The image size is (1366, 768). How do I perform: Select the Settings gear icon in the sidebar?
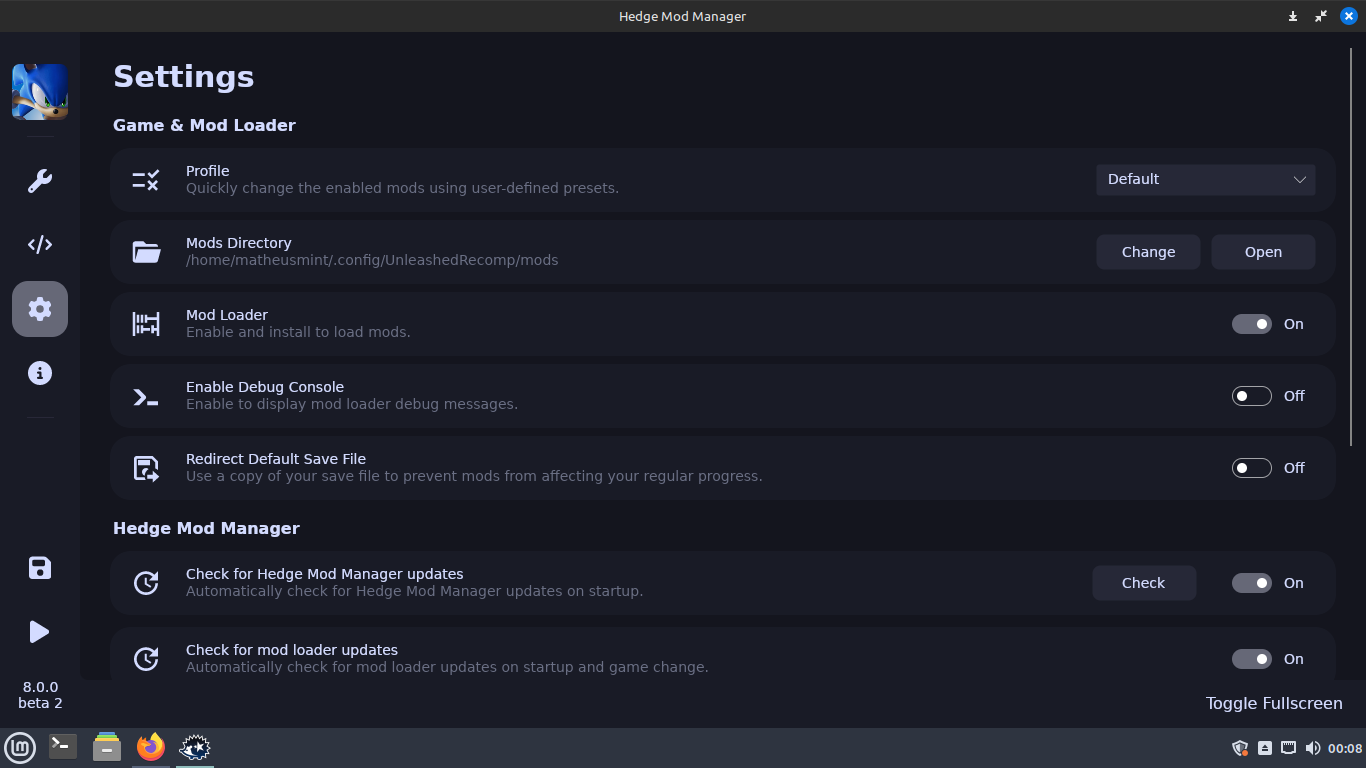[40, 309]
